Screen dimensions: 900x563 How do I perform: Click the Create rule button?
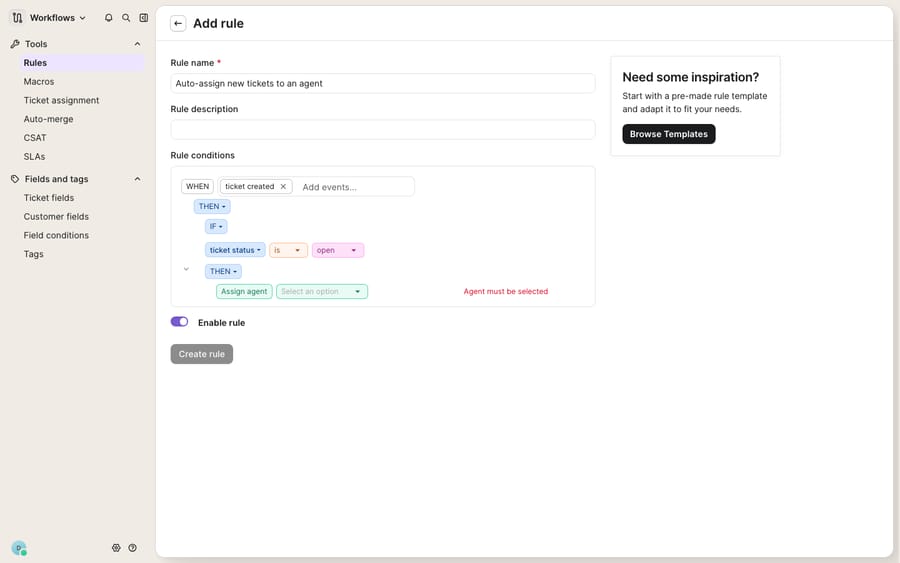click(x=201, y=354)
